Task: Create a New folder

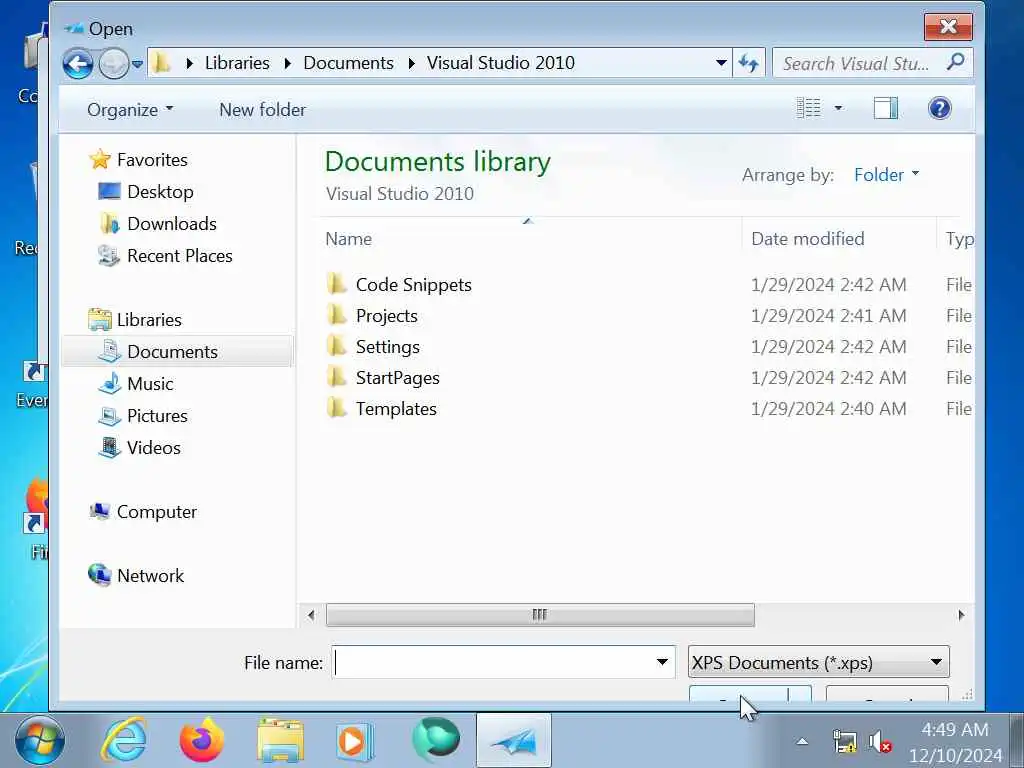Action: coord(263,110)
